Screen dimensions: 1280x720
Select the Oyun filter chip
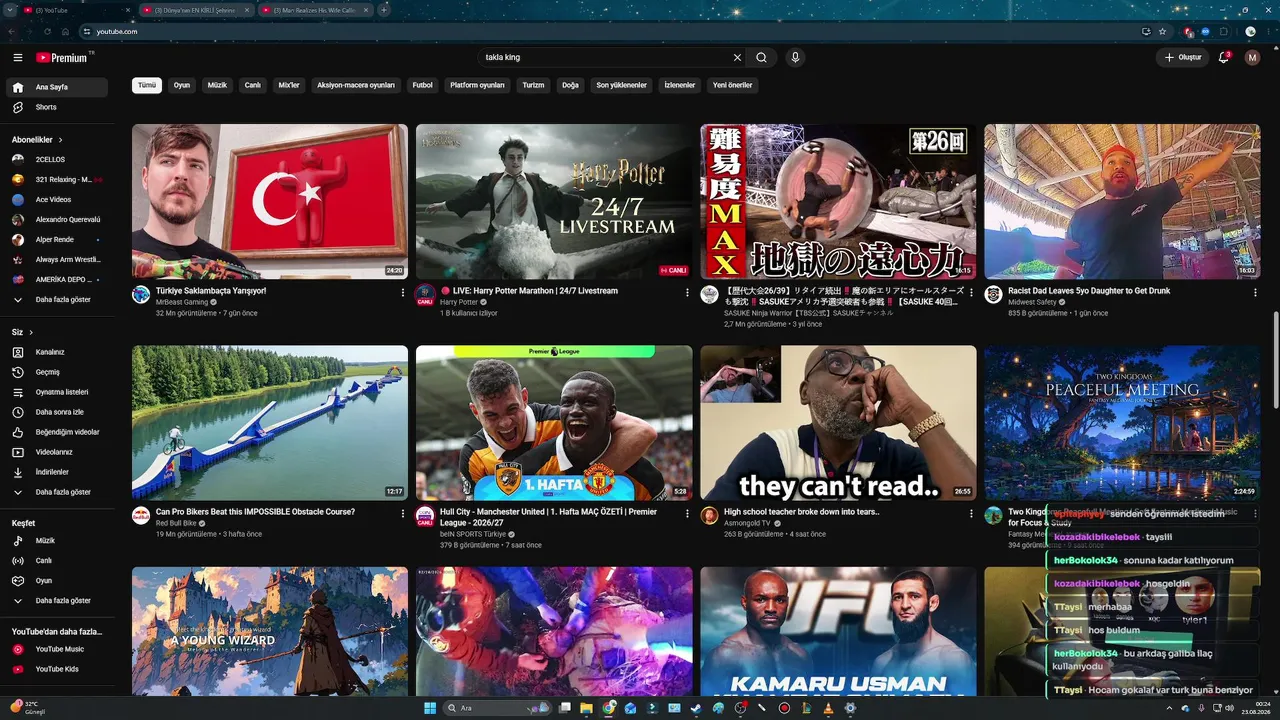point(182,85)
